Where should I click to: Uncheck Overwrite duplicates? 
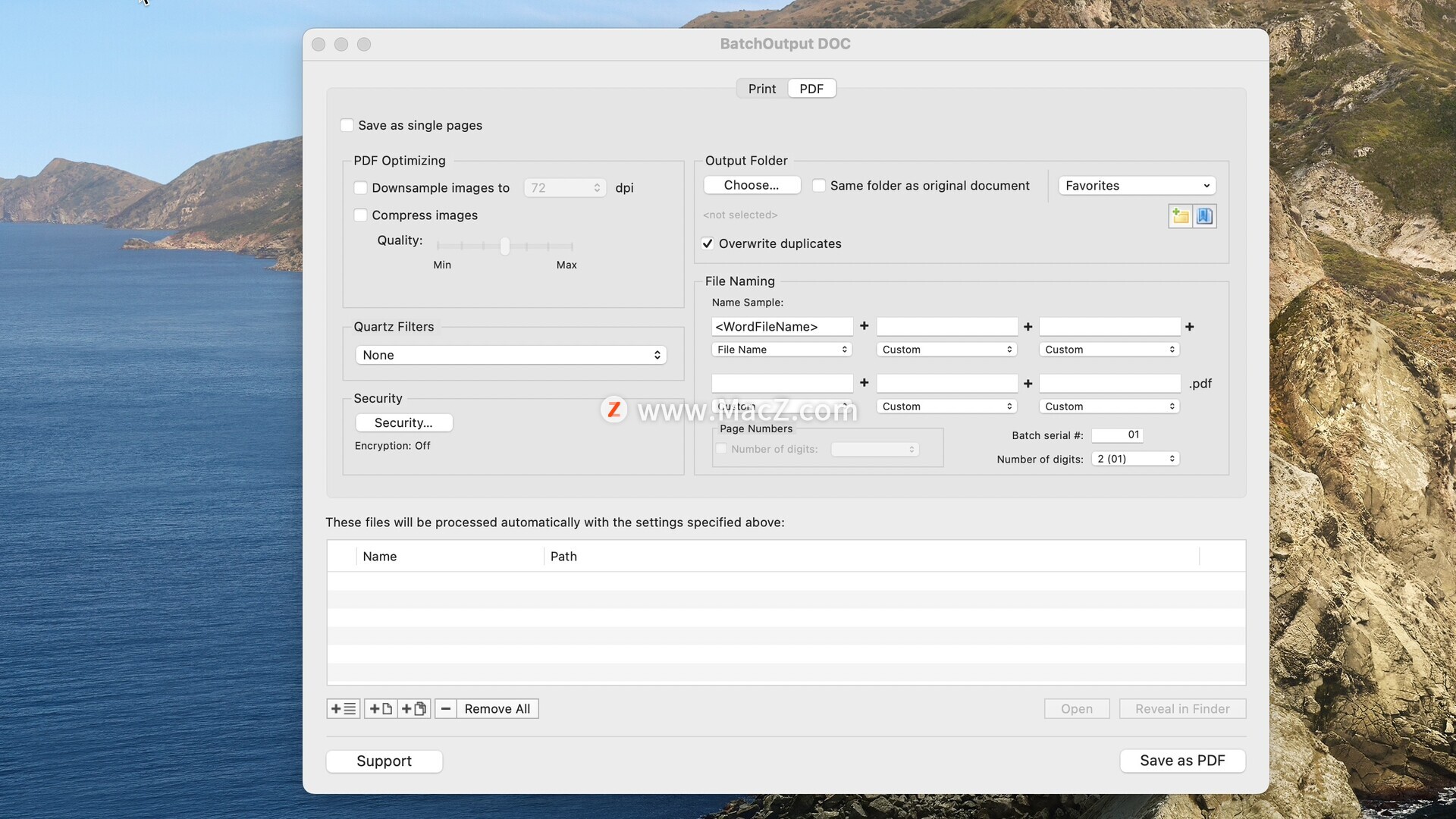pyautogui.click(x=708, y=243)
